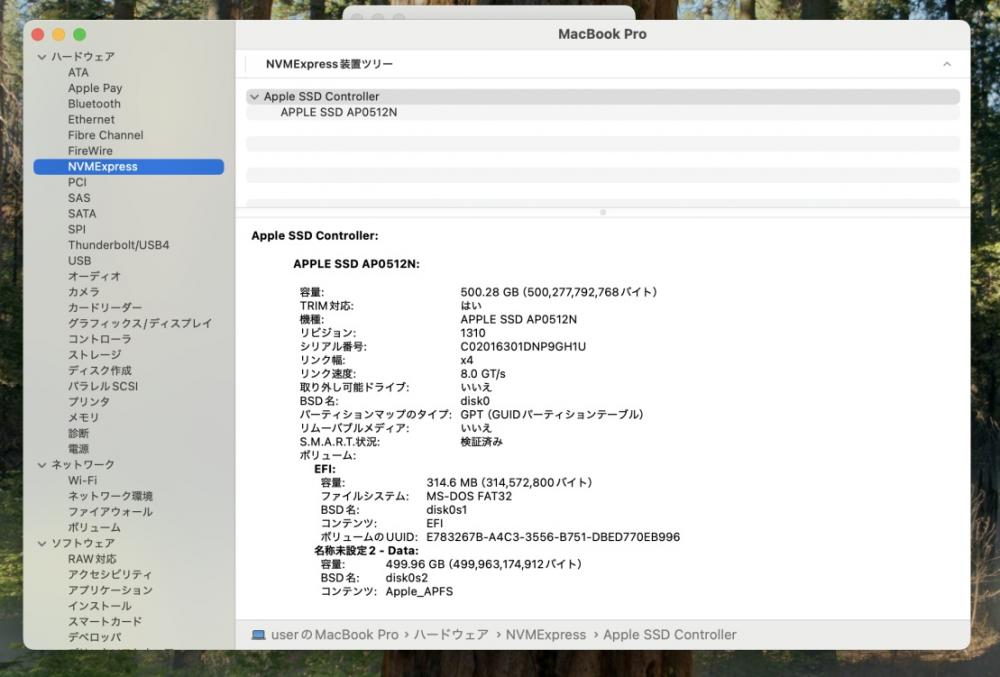Click the BSD name disk0s2
The image size is (1000, 677).
pyautogui.click(x=407, y=578)
